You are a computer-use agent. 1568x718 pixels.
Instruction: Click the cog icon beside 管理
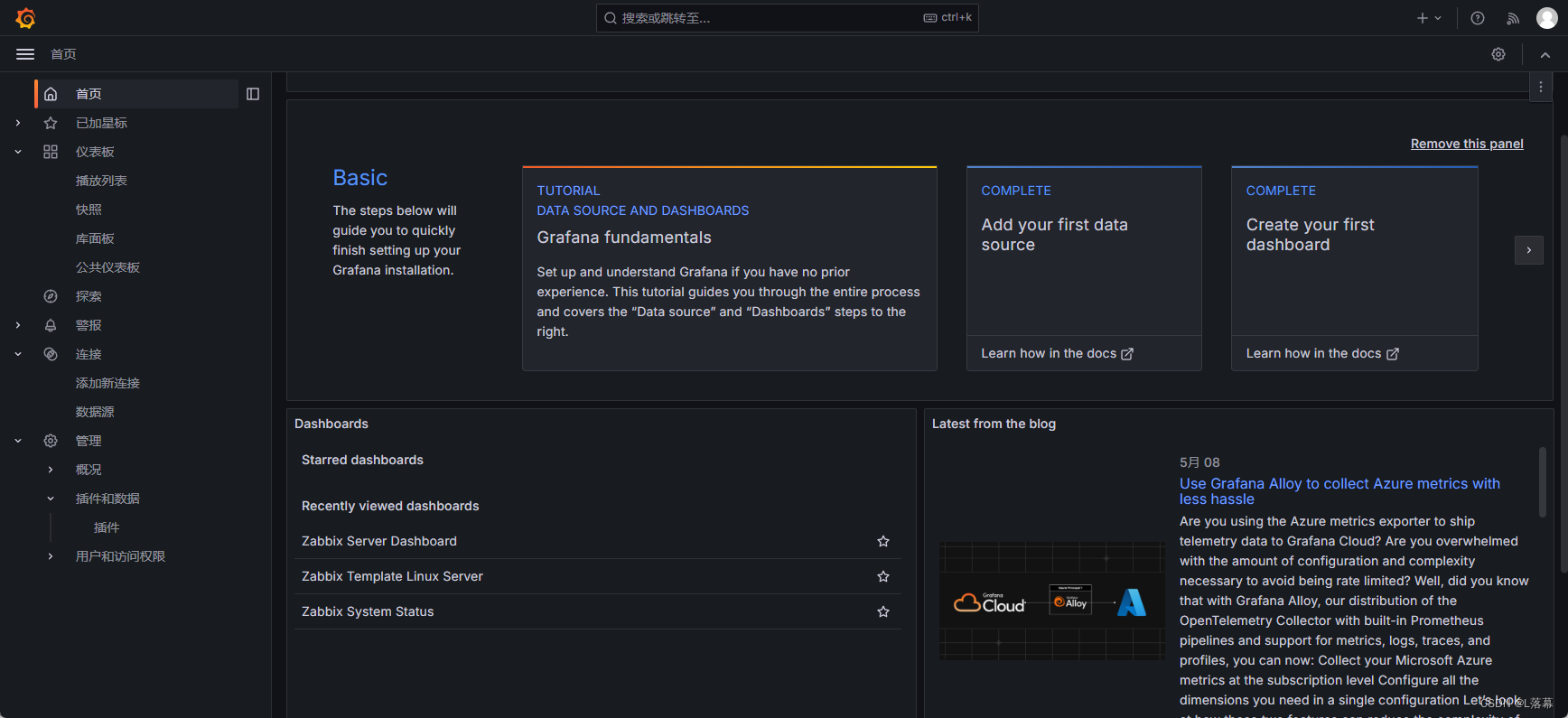click(x=51, y=441)
